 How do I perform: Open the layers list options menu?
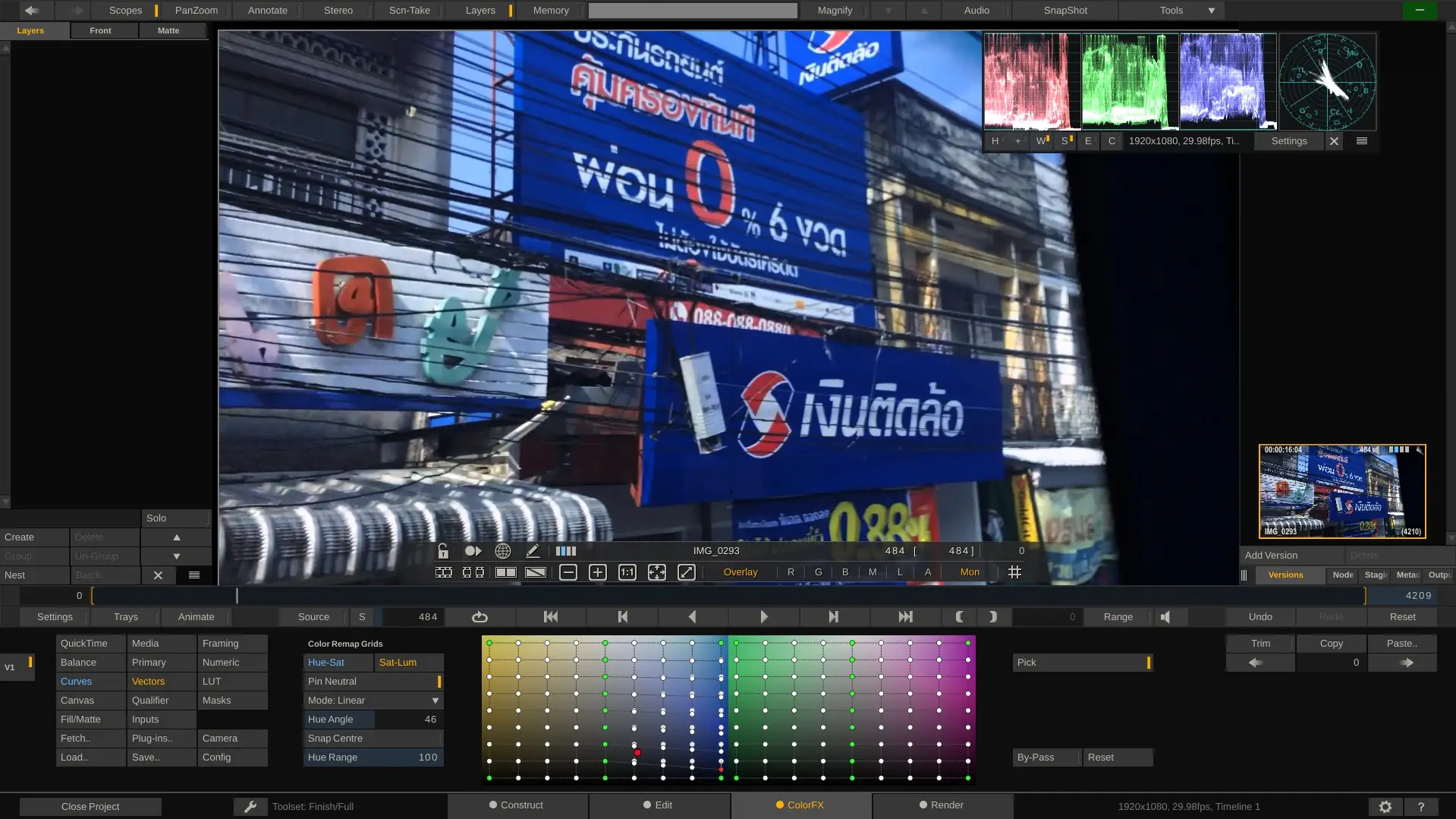tap(194, 575)
